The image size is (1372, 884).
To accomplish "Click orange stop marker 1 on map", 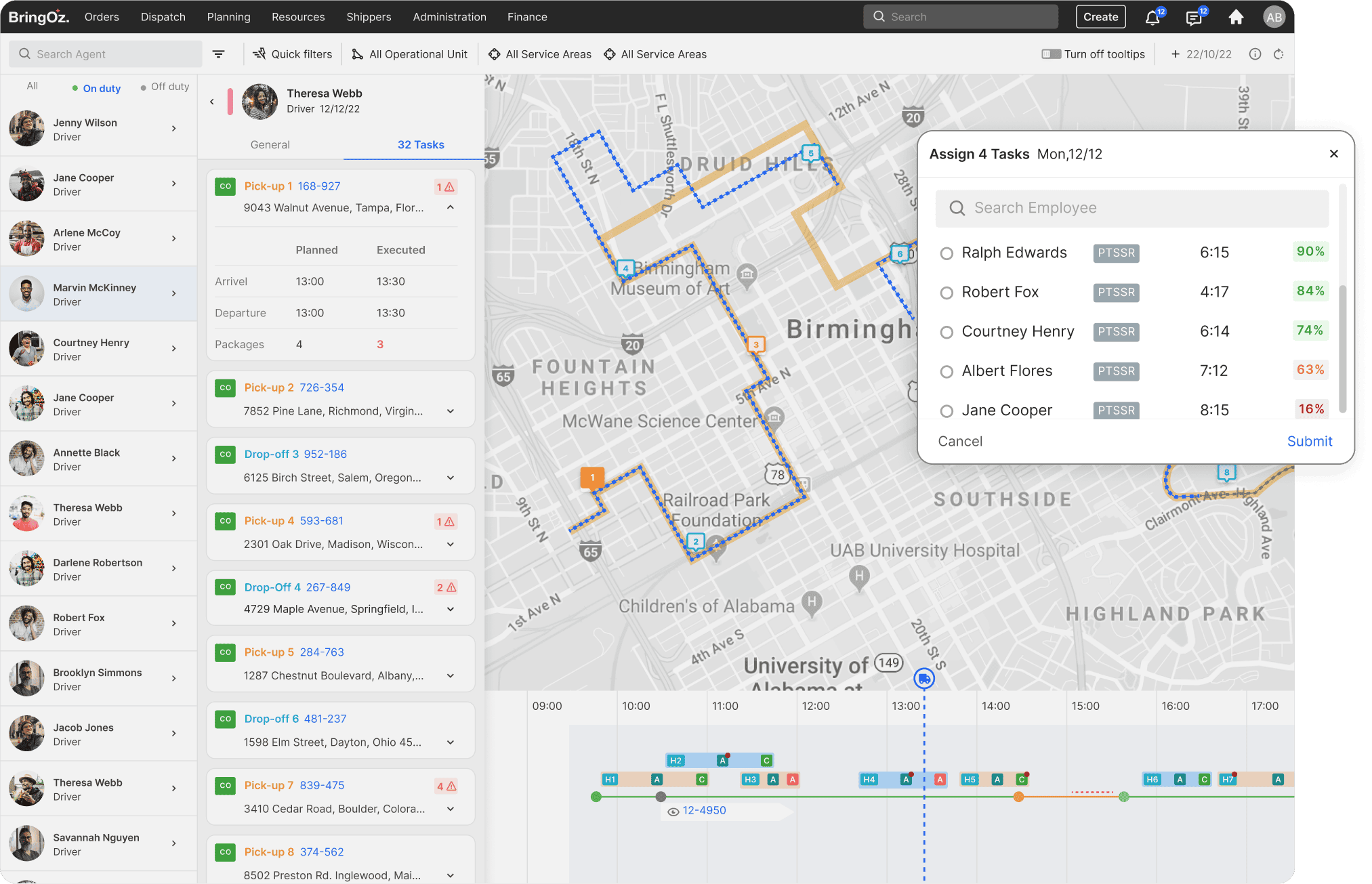I will [x=592, y=478].
